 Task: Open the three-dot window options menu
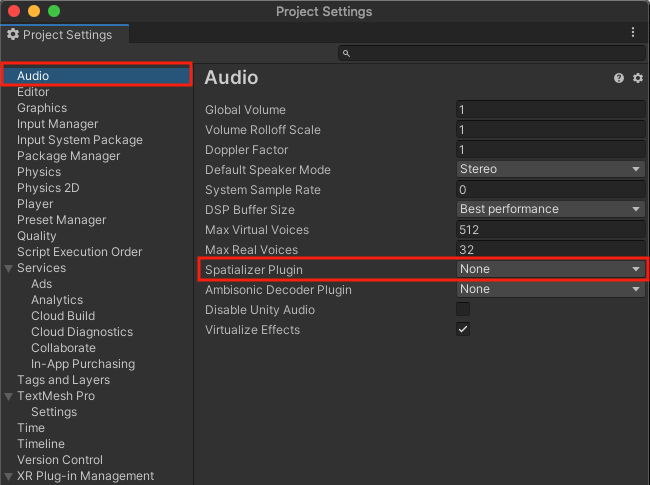click(633, 32)
